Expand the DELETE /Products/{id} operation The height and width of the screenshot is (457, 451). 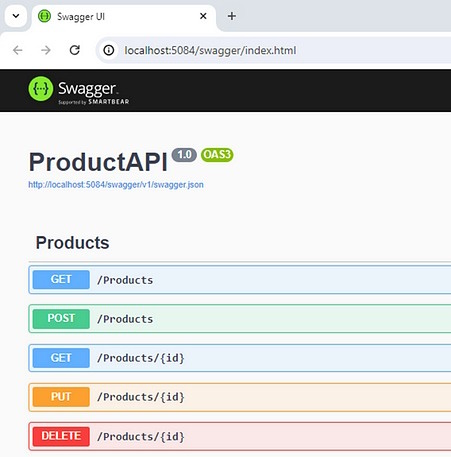coord(240,436)
